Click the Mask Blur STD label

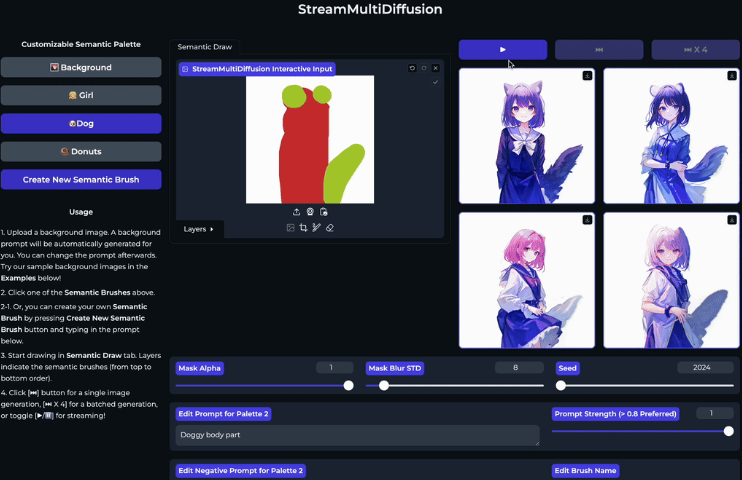[x=395, y=368]
